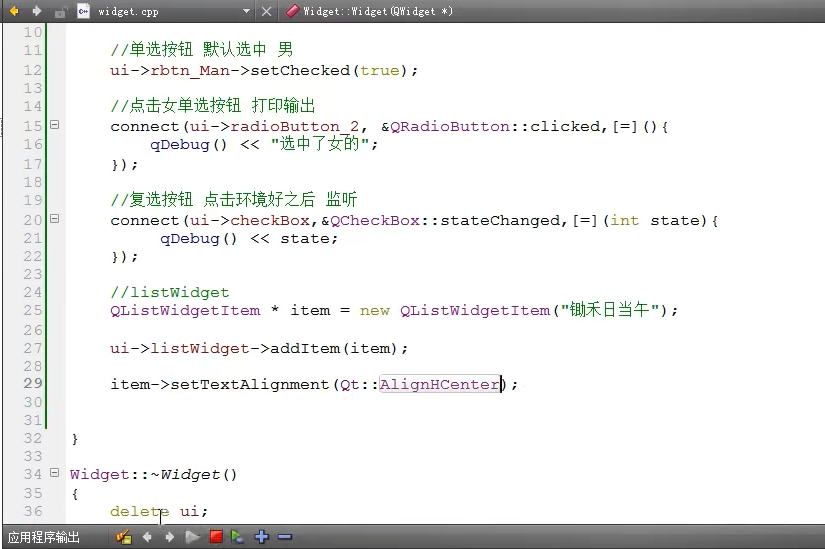Click addItem on line 27
This screenshot has width=825, height=549.
pyautogui.click(x=305, y=348)
